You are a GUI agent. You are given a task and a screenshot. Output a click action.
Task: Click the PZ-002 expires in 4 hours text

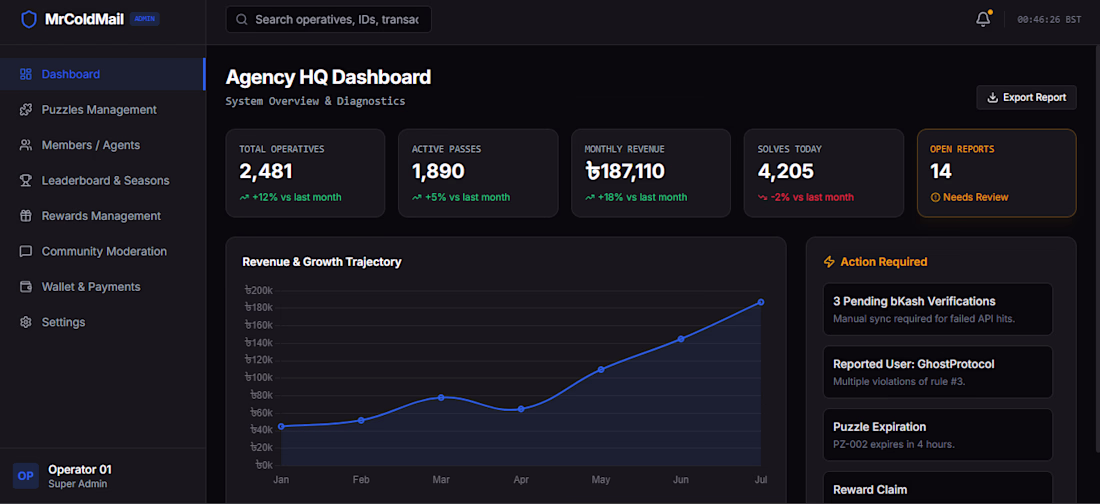pos(894,444)
